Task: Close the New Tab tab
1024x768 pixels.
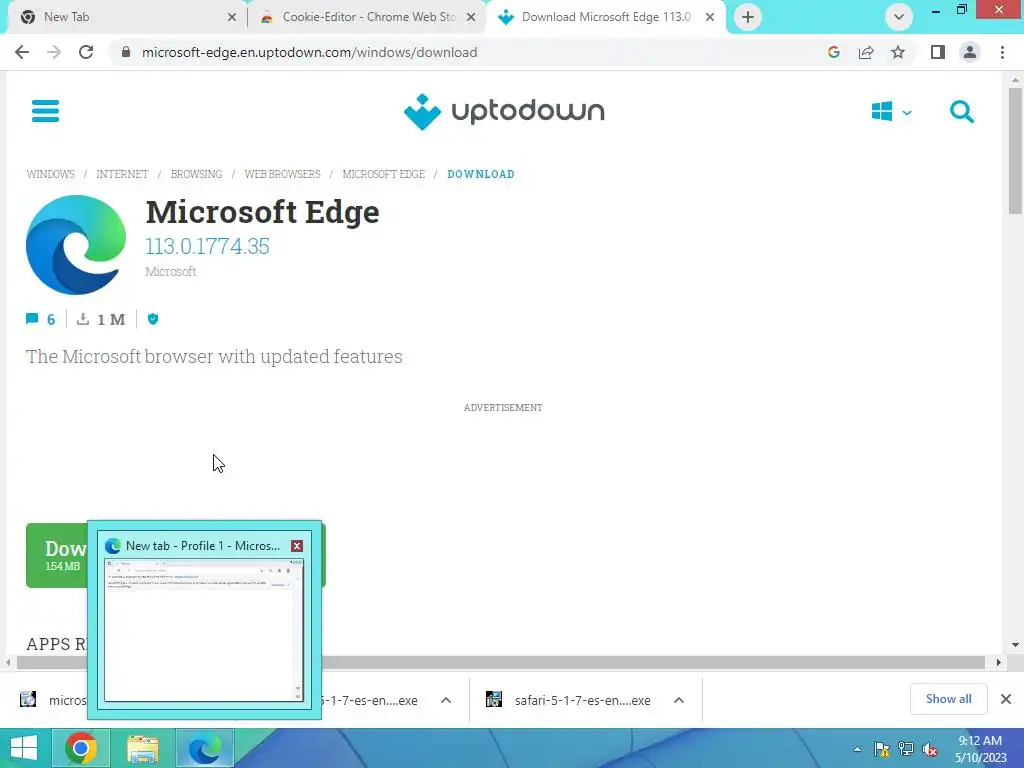Action: click(232, 17)
